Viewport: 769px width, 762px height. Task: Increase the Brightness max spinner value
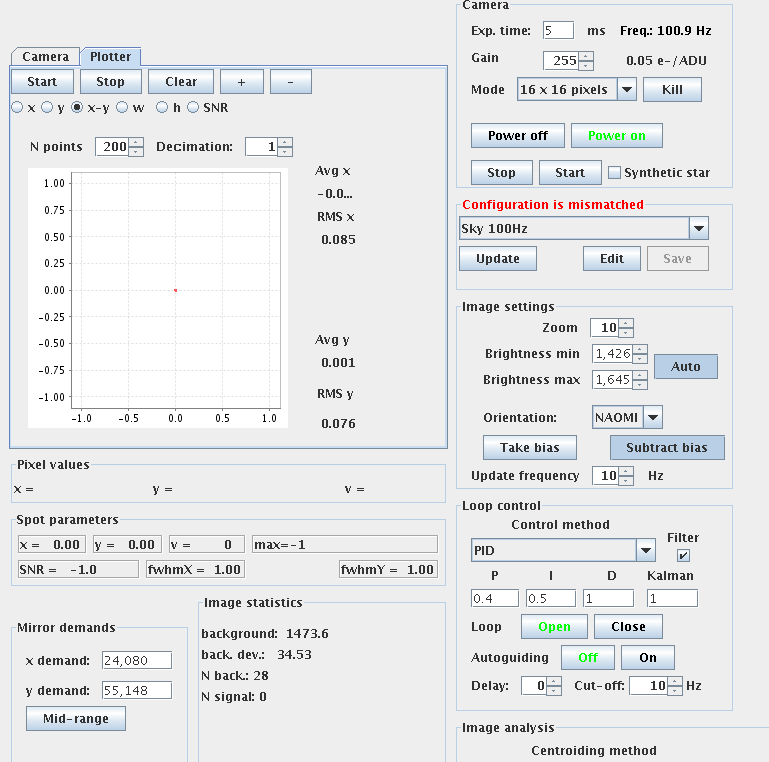pos(640,375)
